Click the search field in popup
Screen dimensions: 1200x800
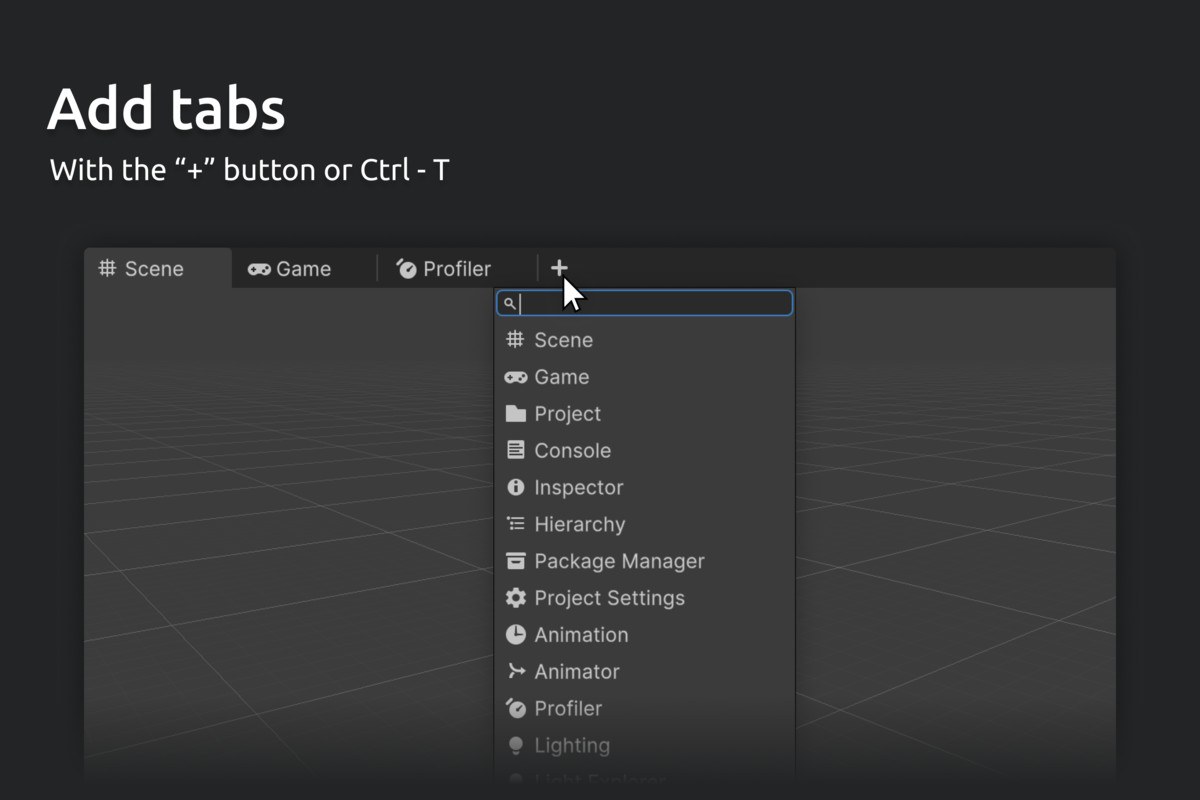645,303
